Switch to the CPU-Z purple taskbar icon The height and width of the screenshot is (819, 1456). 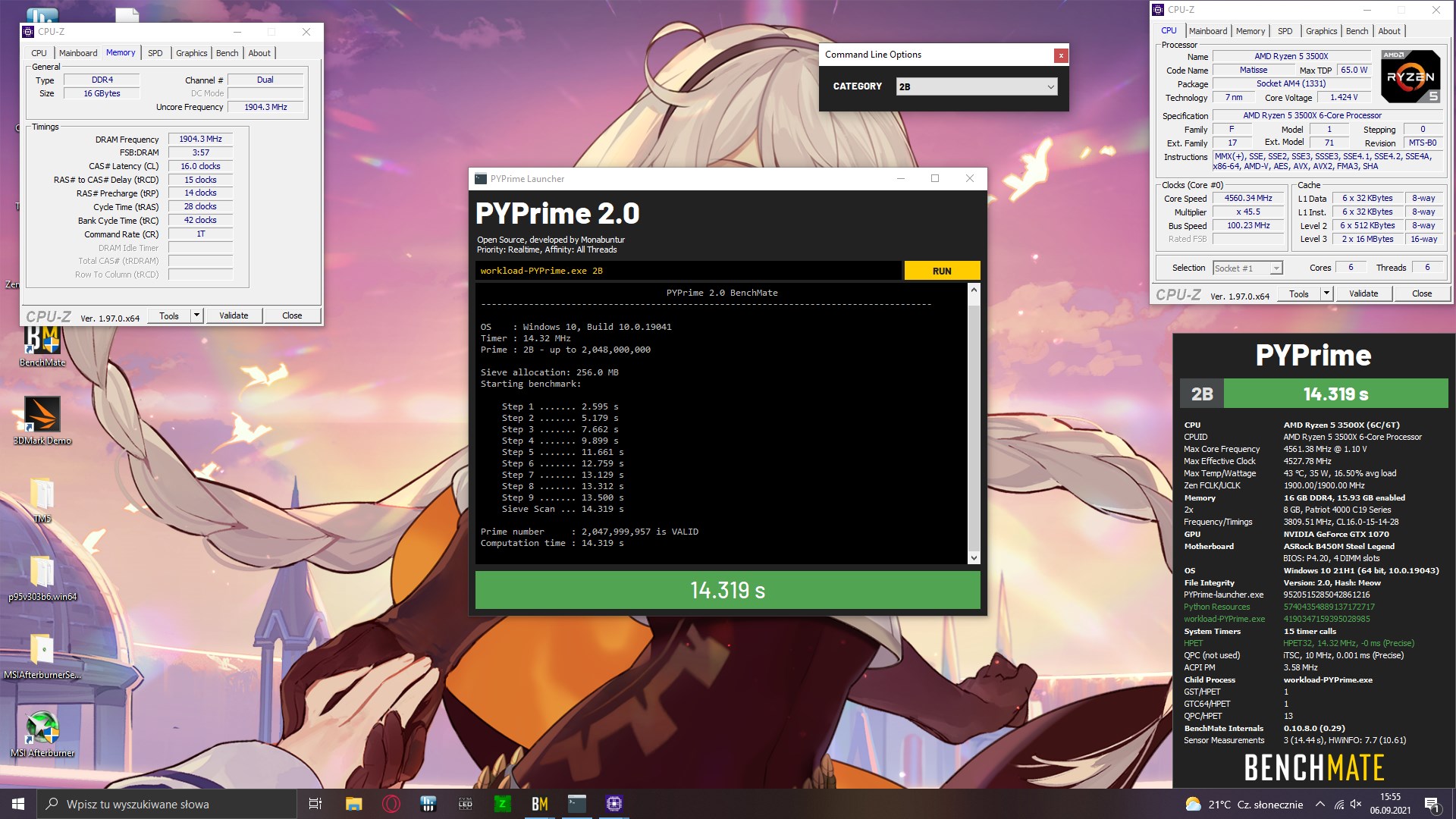click(614, 804)
